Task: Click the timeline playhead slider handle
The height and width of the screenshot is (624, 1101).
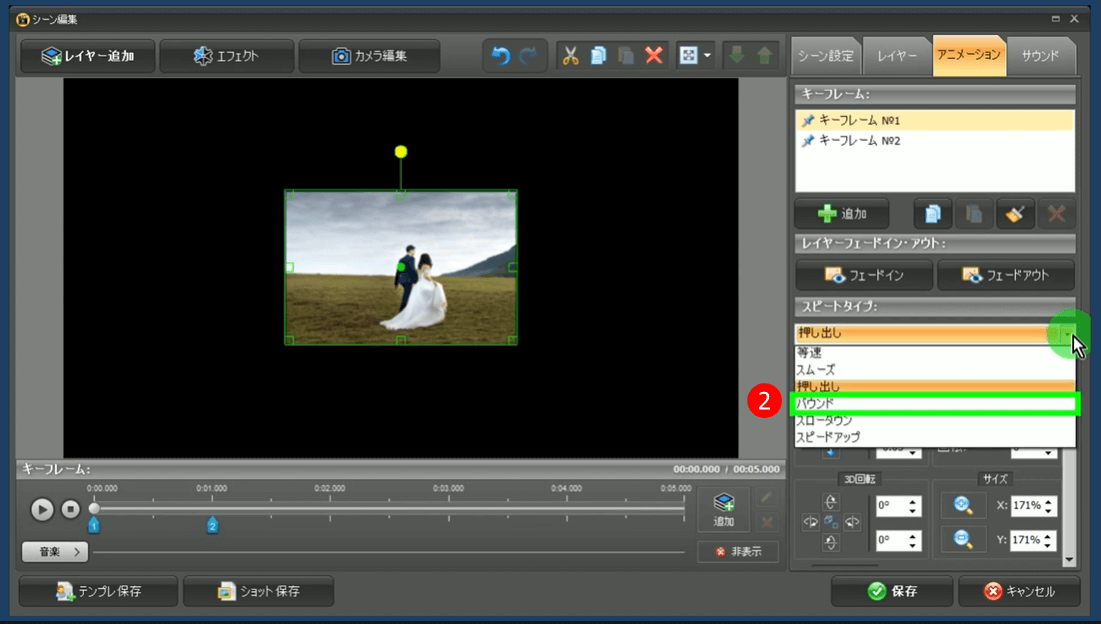Action: pos(94,508)
